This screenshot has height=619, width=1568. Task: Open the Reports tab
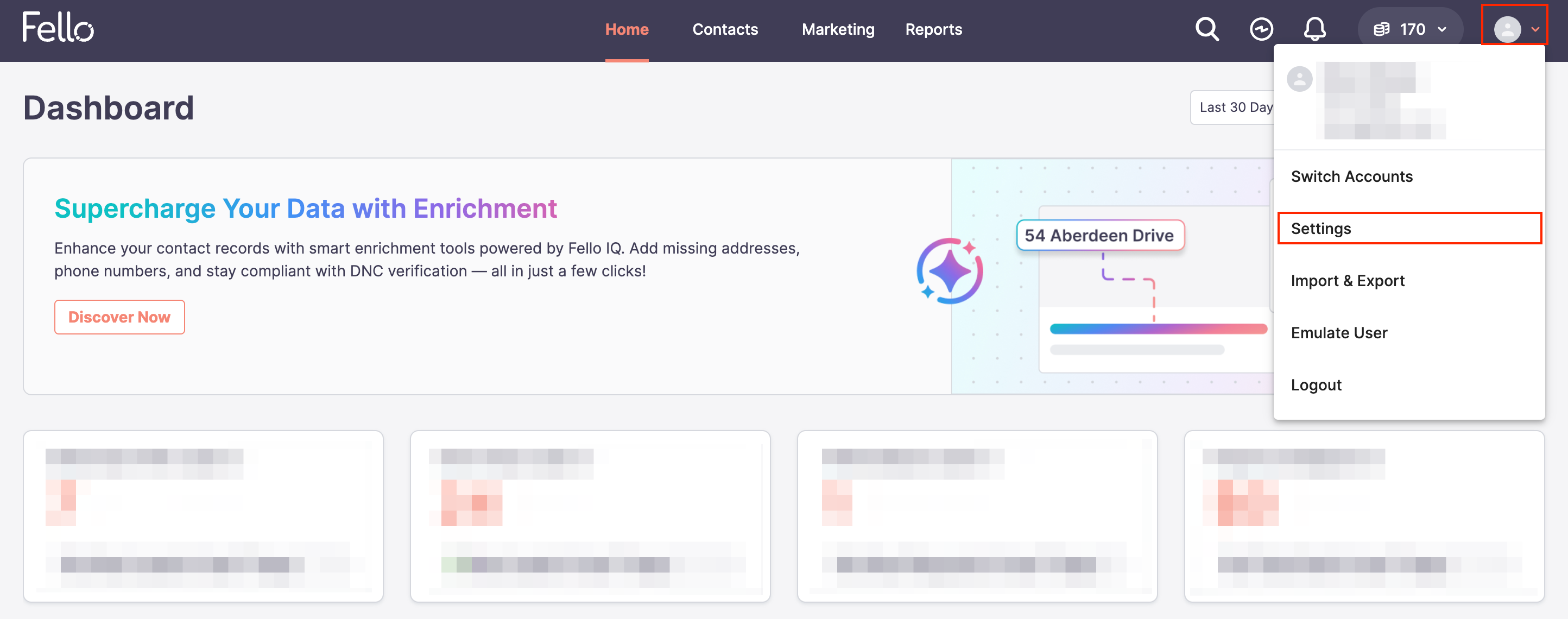[x=933, y=29]
